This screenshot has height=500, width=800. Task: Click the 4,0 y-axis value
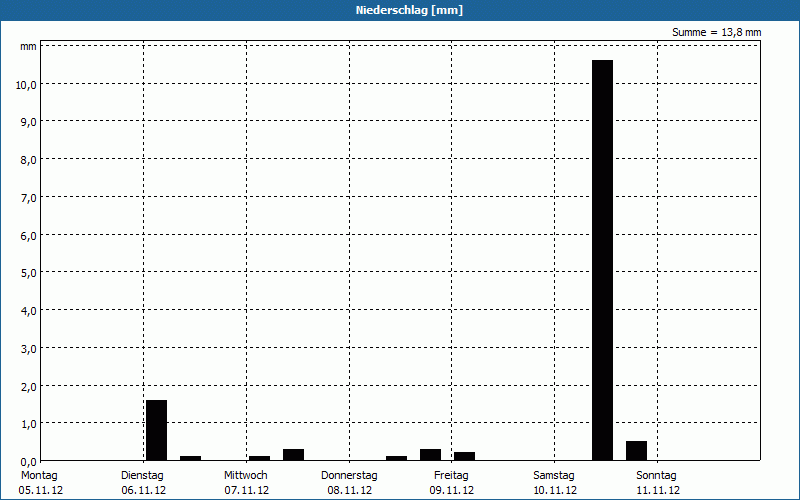(x=28, y=311)
